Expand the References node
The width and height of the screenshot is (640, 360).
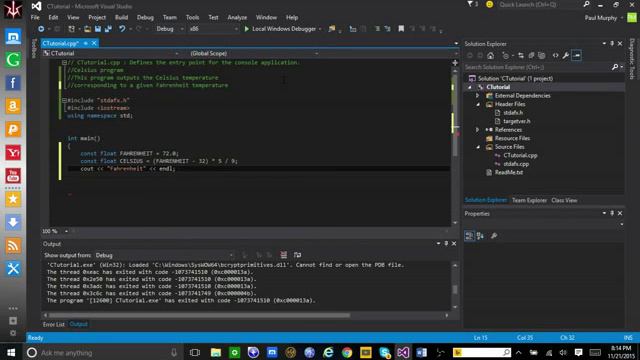(477, 130)
